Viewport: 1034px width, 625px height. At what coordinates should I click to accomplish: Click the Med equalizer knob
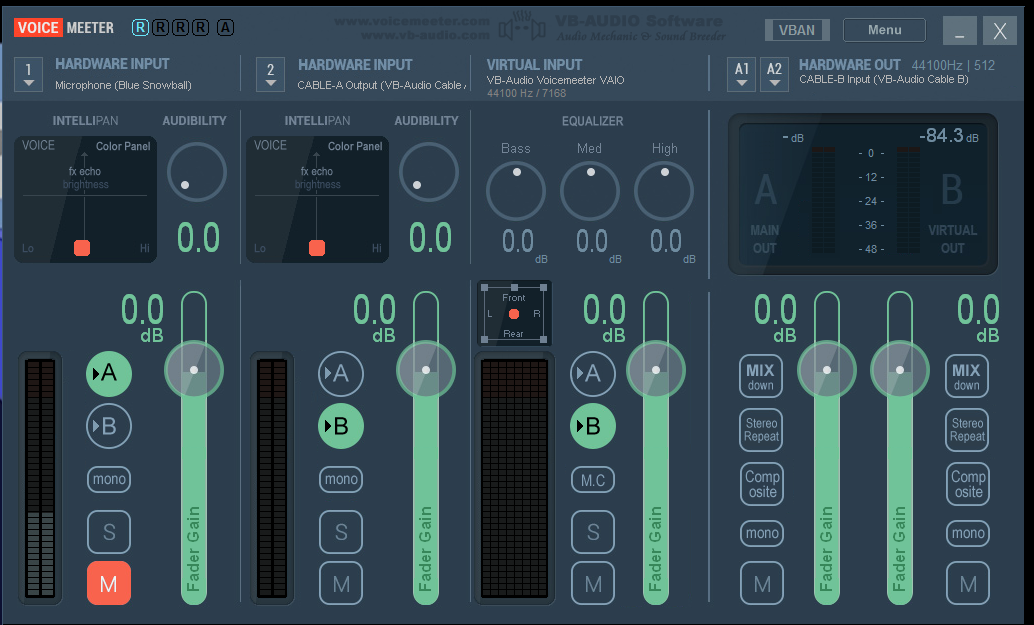590,191
